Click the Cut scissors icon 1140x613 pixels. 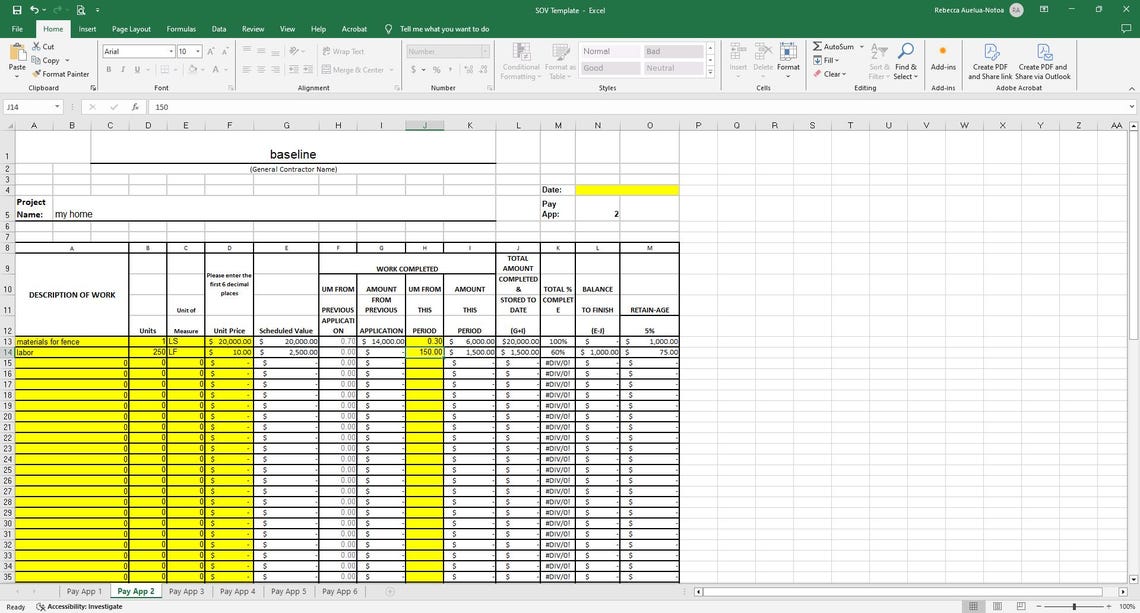pos(36,47)
